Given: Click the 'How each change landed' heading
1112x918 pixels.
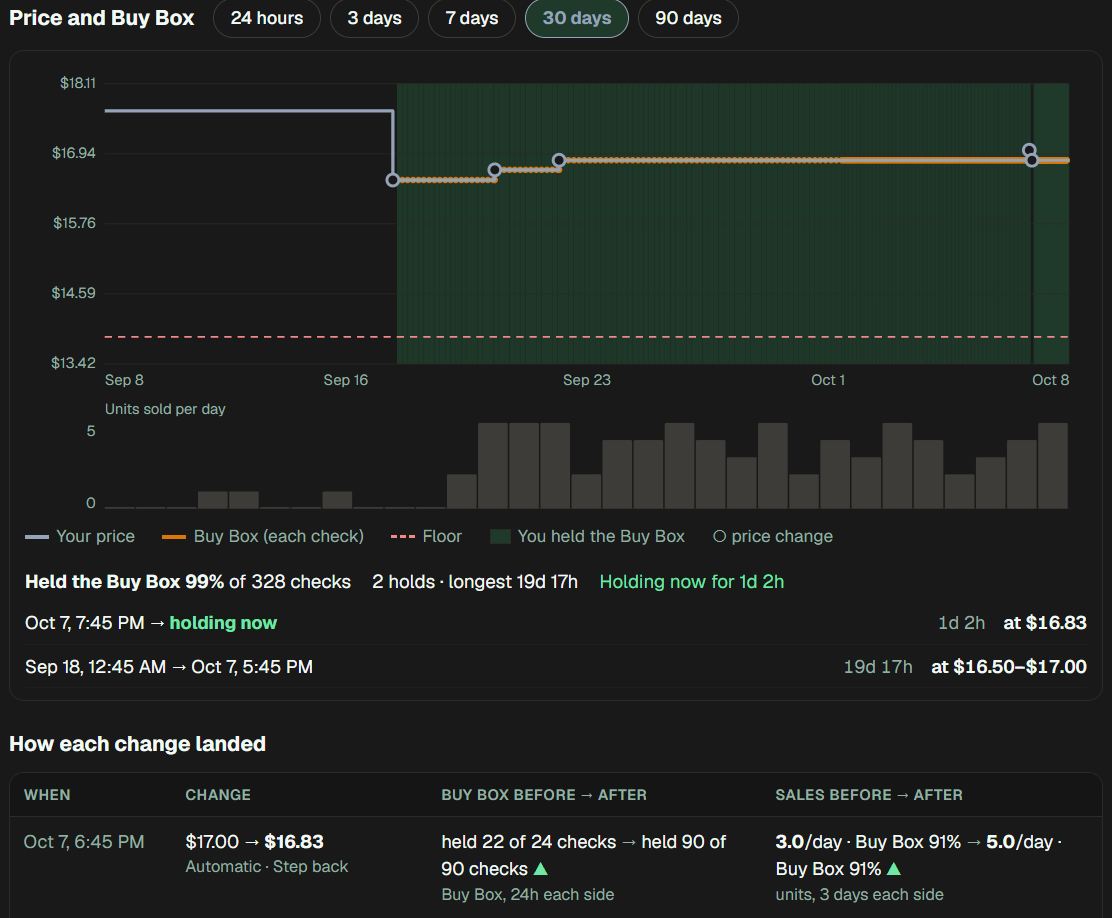Looking at the screenshot, I should (138, 743).
